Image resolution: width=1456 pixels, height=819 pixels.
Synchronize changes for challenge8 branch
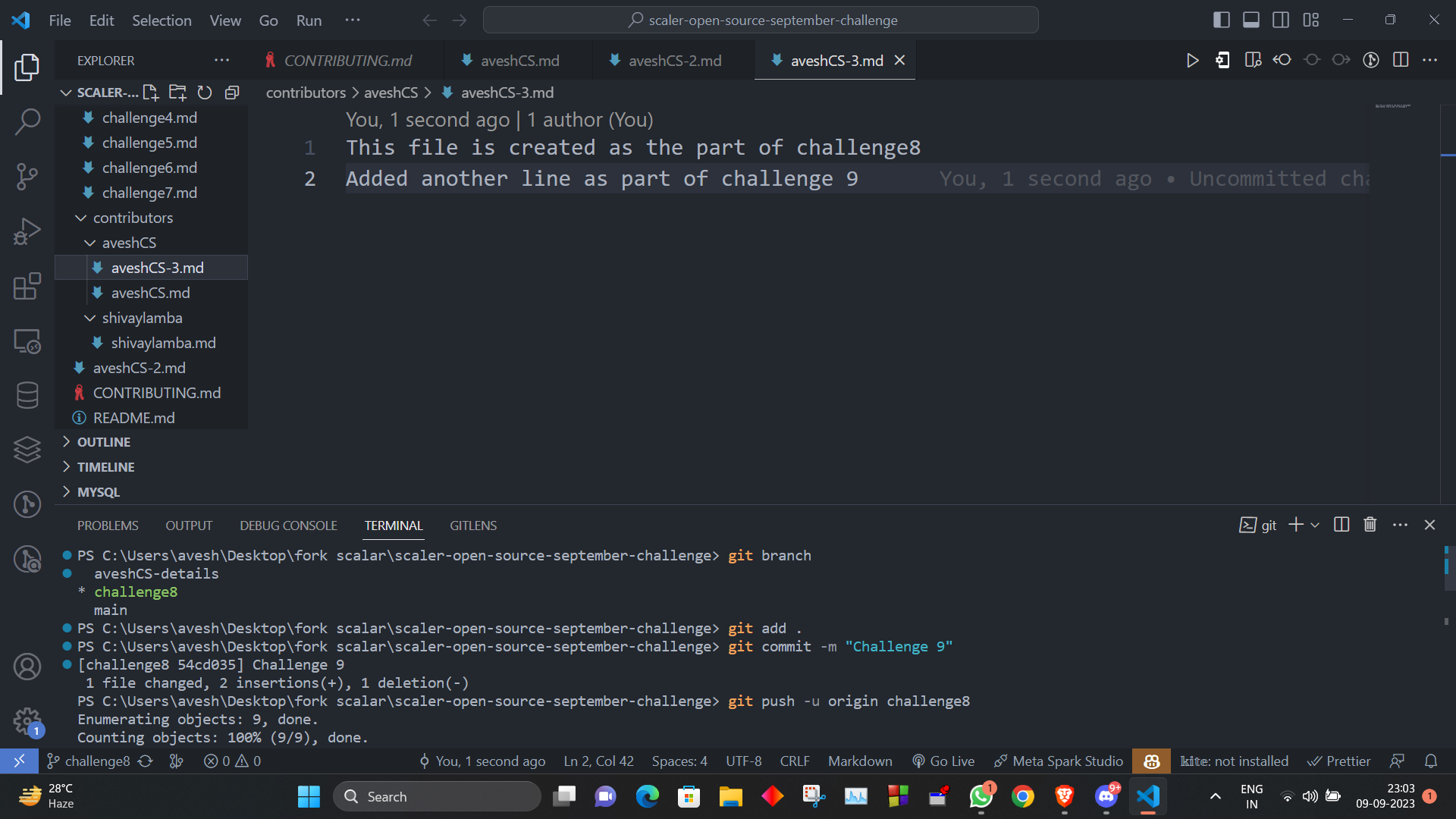click(x=146, y=761)
